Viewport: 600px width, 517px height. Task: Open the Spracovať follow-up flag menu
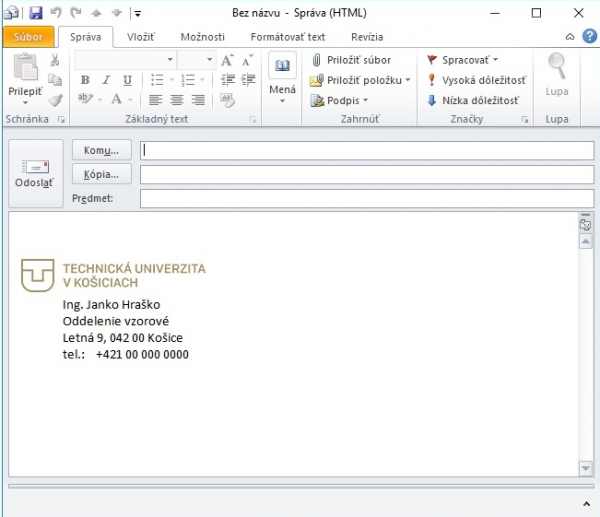tap(462, 60)
